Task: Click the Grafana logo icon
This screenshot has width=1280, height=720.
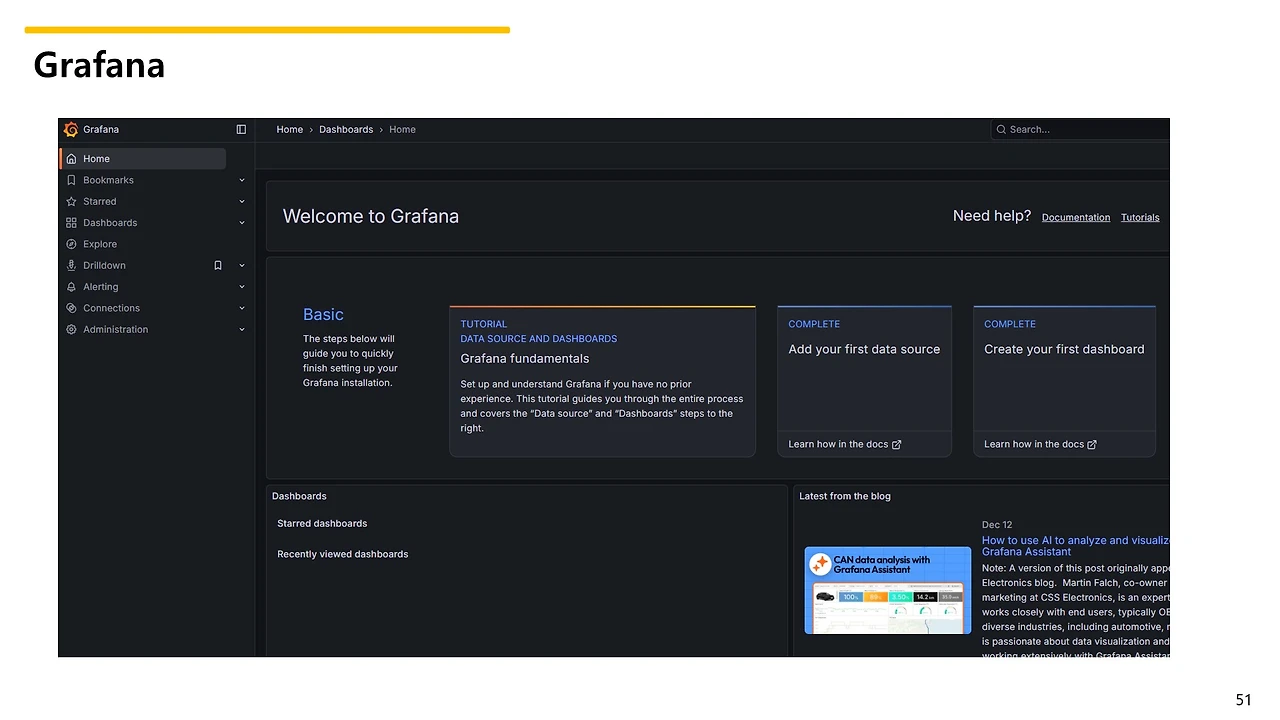Action: [x=71, y=129]
